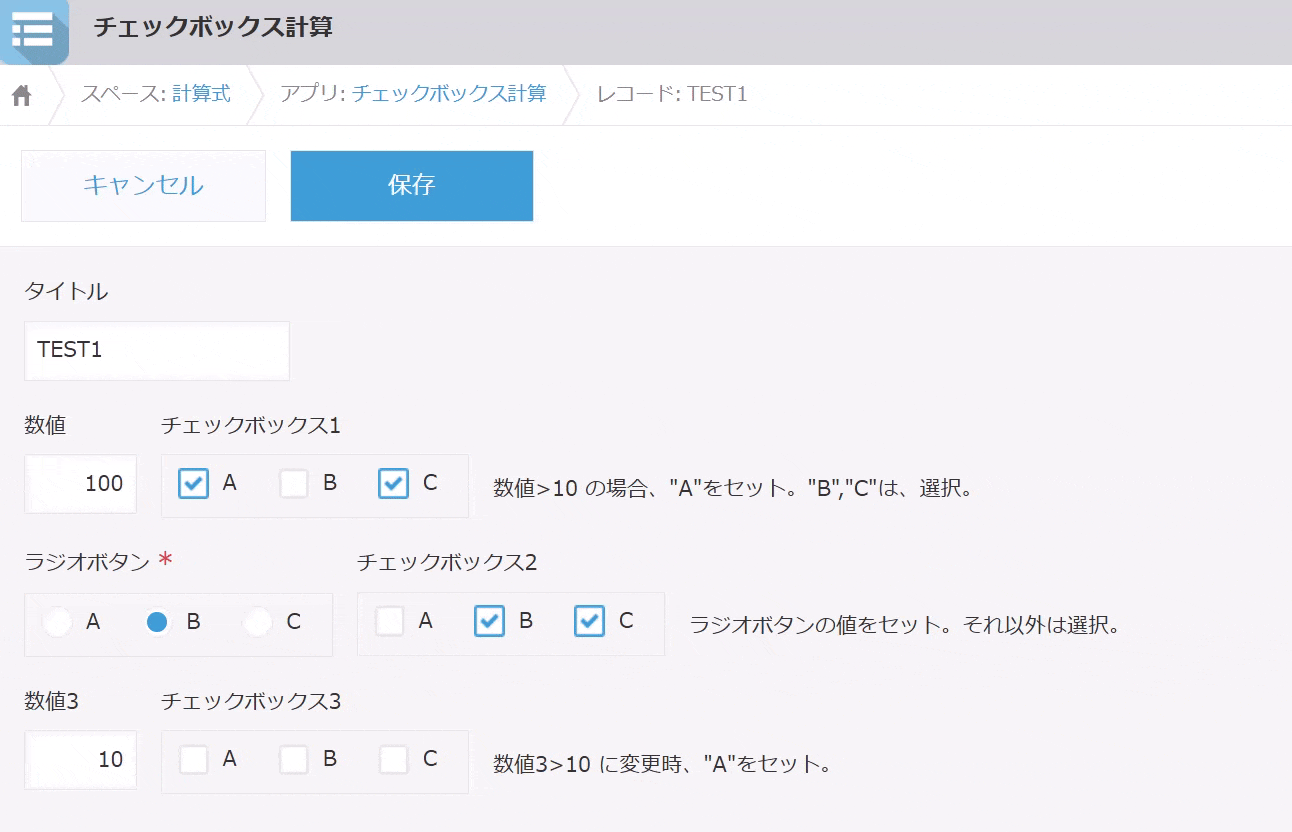1292x832 pixels.
Task: Uncheck B in チェックボックス2
Action: [490, 622]
